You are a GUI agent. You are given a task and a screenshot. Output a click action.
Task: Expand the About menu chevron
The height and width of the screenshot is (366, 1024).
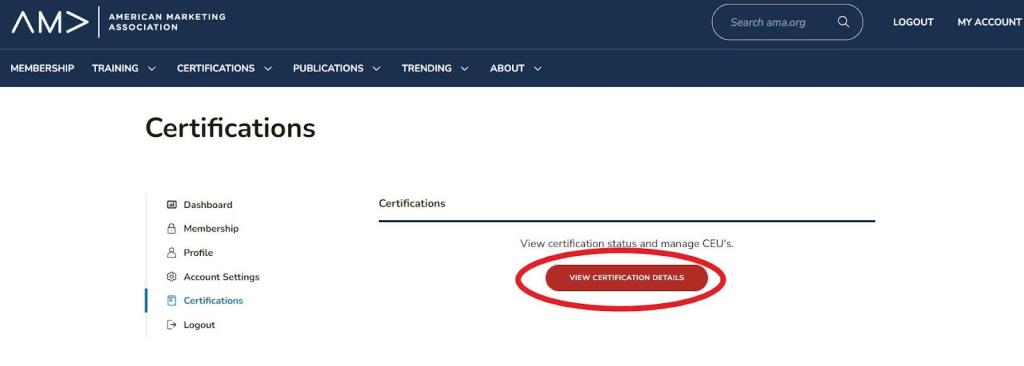(x=537, y=69)
